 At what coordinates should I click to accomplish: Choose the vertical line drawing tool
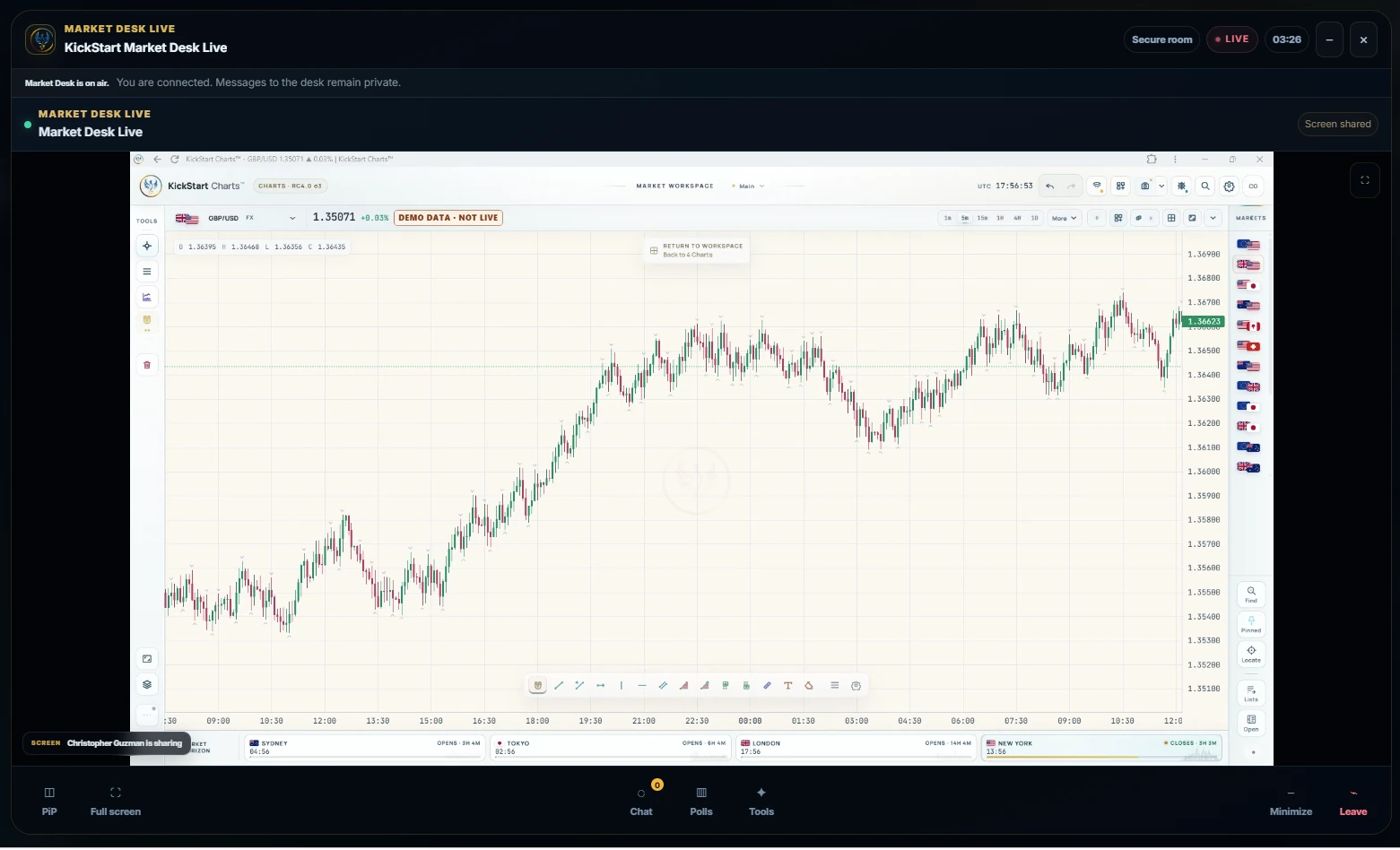tap(622, 686)
